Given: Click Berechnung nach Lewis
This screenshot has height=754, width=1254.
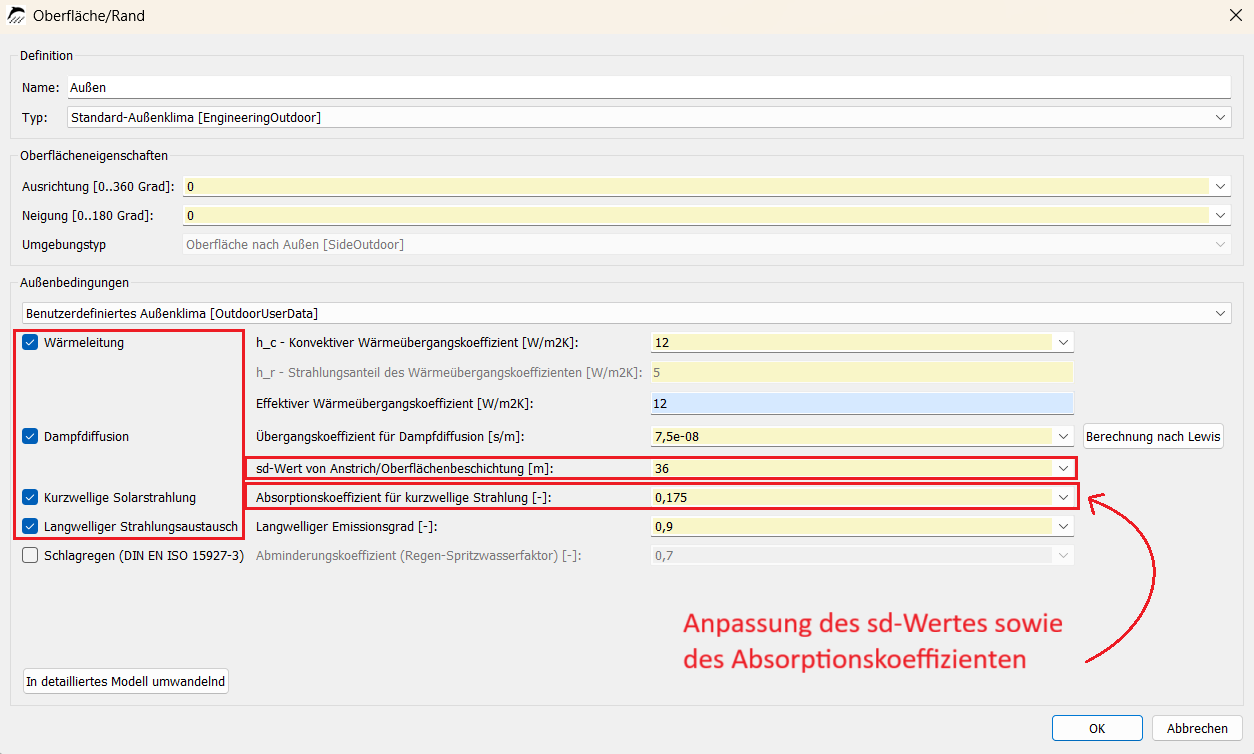Looking at the screenshot, I should [1153, 436].
